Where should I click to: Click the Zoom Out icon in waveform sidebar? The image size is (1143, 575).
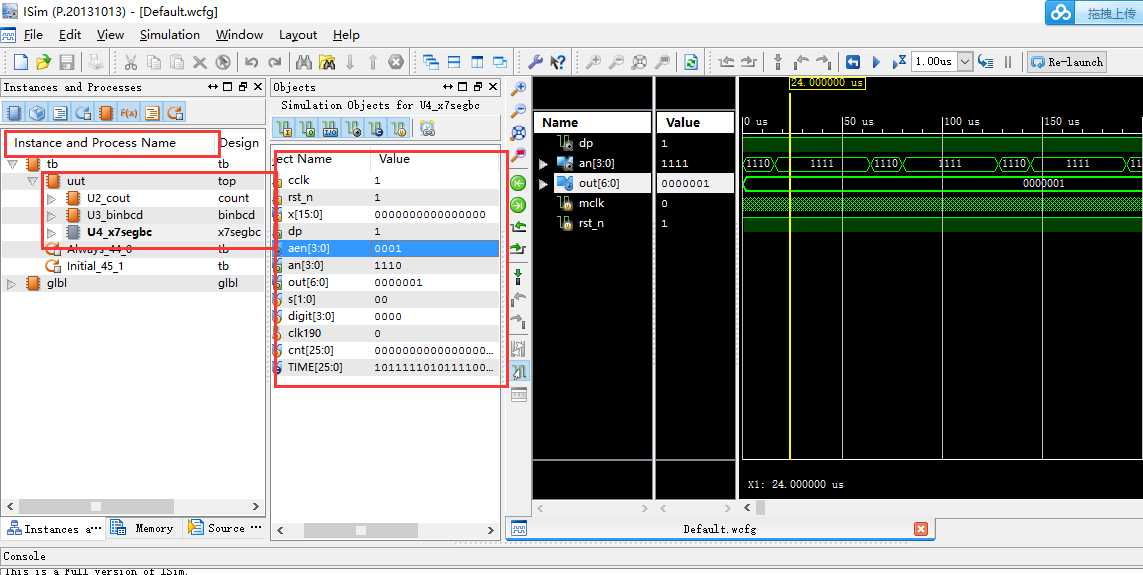pos(518,111)
